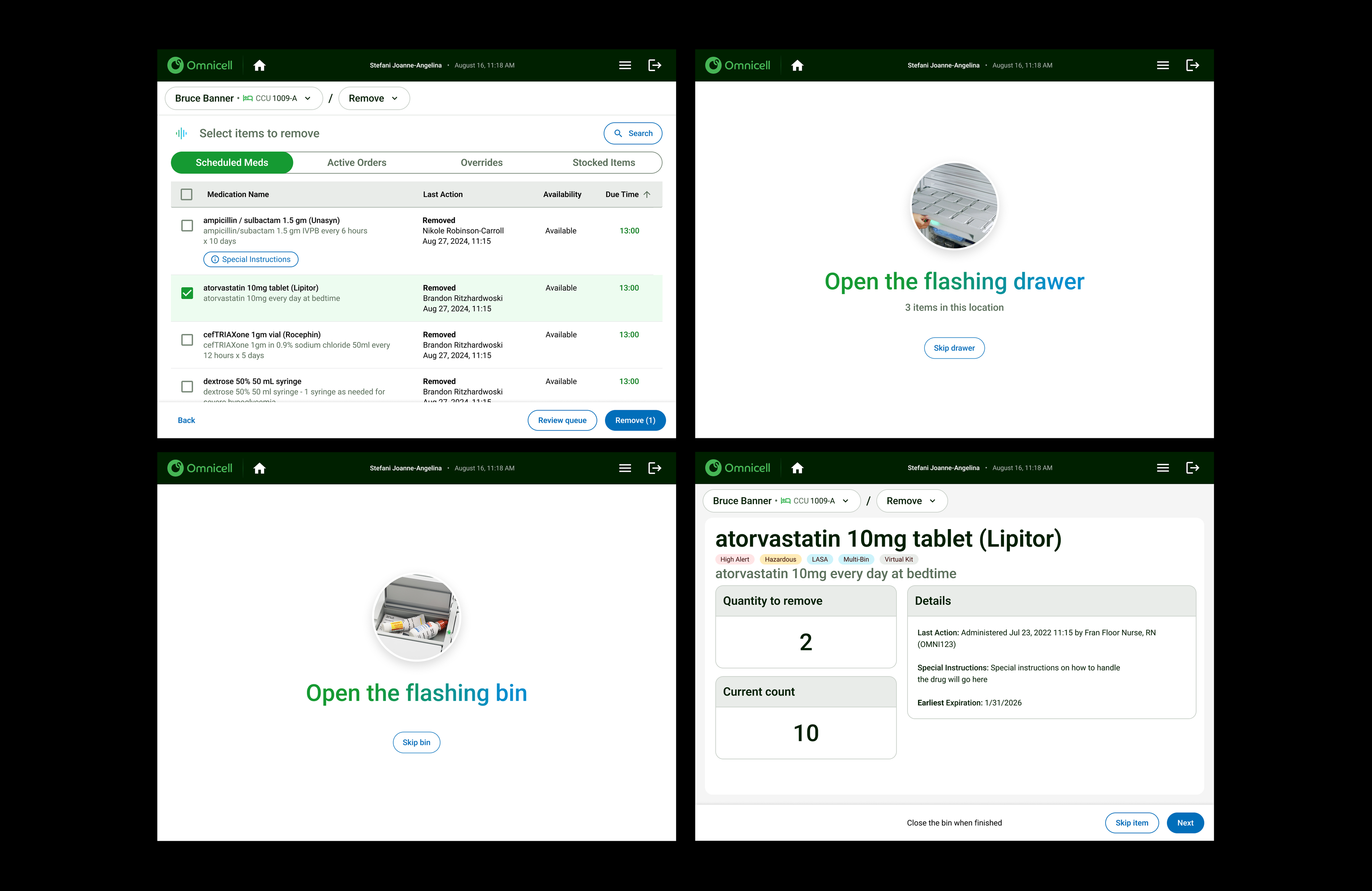This screenshot has height=891, width=1372.
Task: Expand Bruce Banner patient dropdown in list screen
Action: pyautogui.click(x=243, y=99)
